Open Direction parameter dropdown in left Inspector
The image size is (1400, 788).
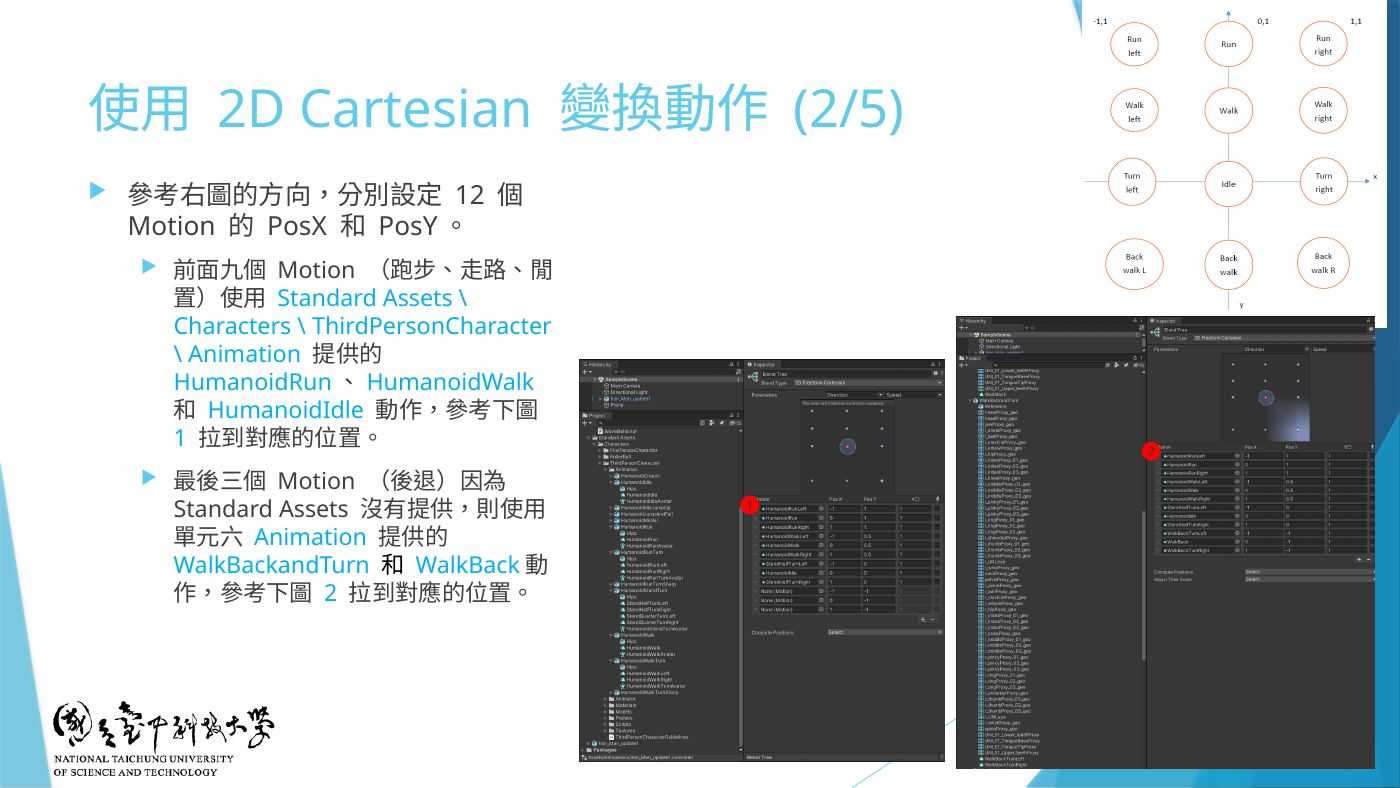854,395
